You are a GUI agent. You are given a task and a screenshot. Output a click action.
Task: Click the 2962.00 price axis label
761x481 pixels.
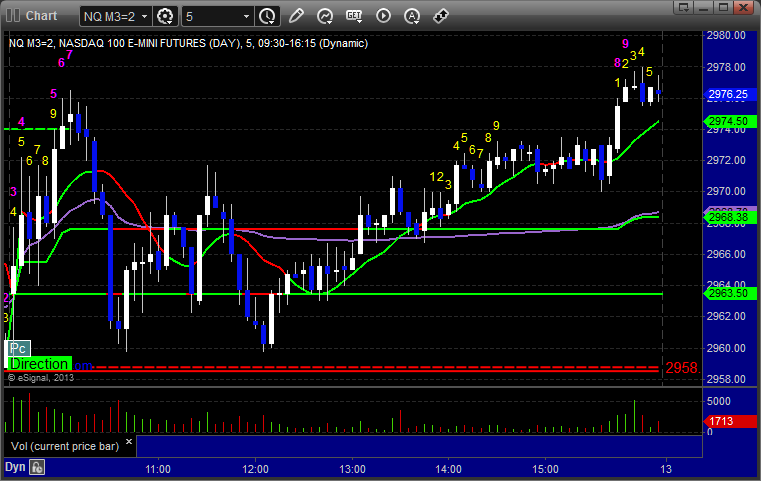click(726, 316)
